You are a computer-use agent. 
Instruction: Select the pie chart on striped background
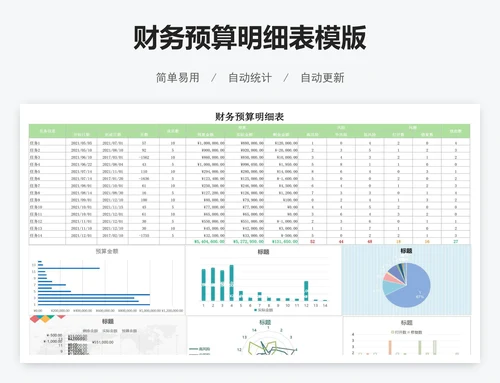[406, 280]
